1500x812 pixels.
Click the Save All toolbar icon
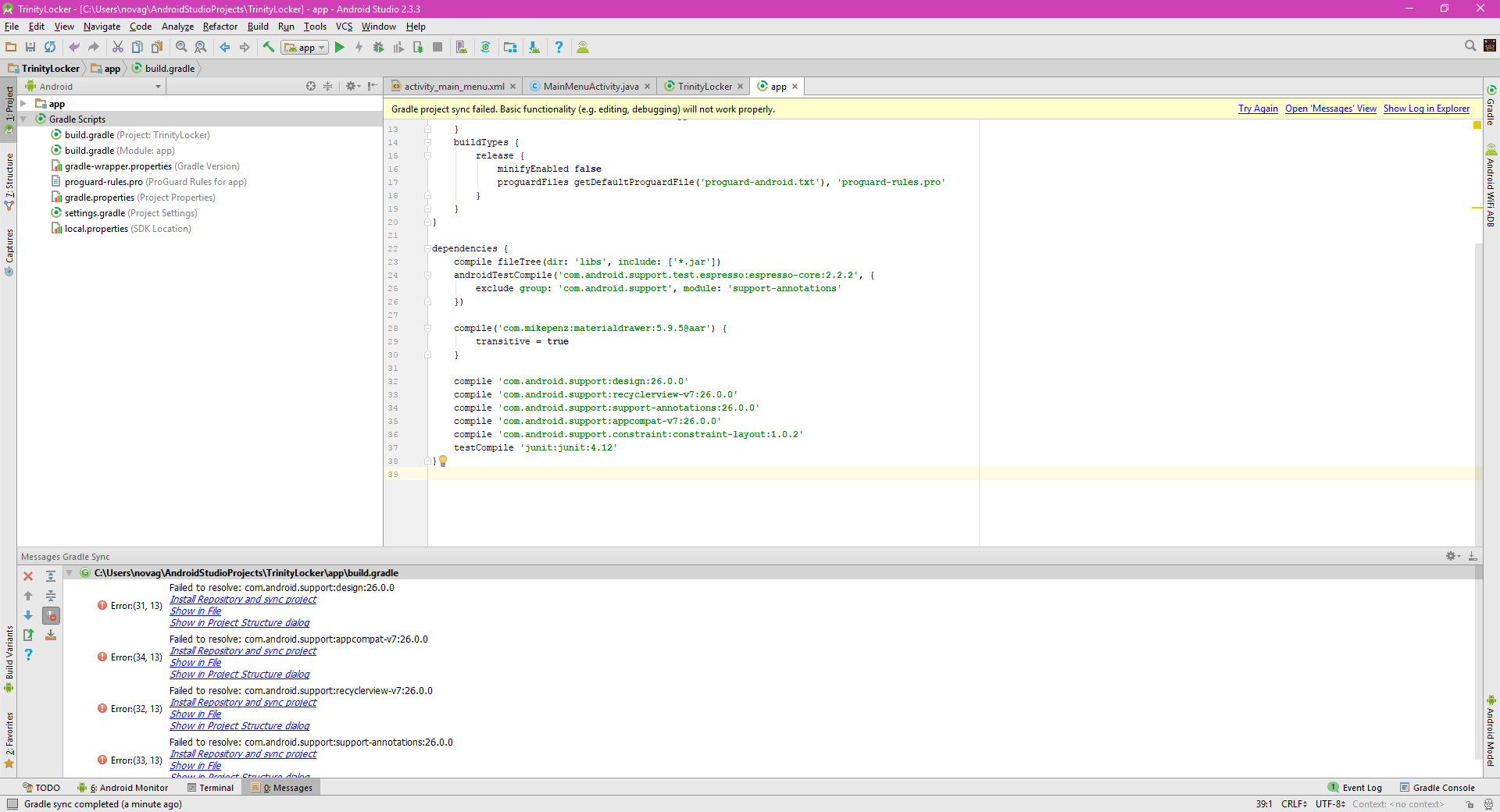[30, 48]
